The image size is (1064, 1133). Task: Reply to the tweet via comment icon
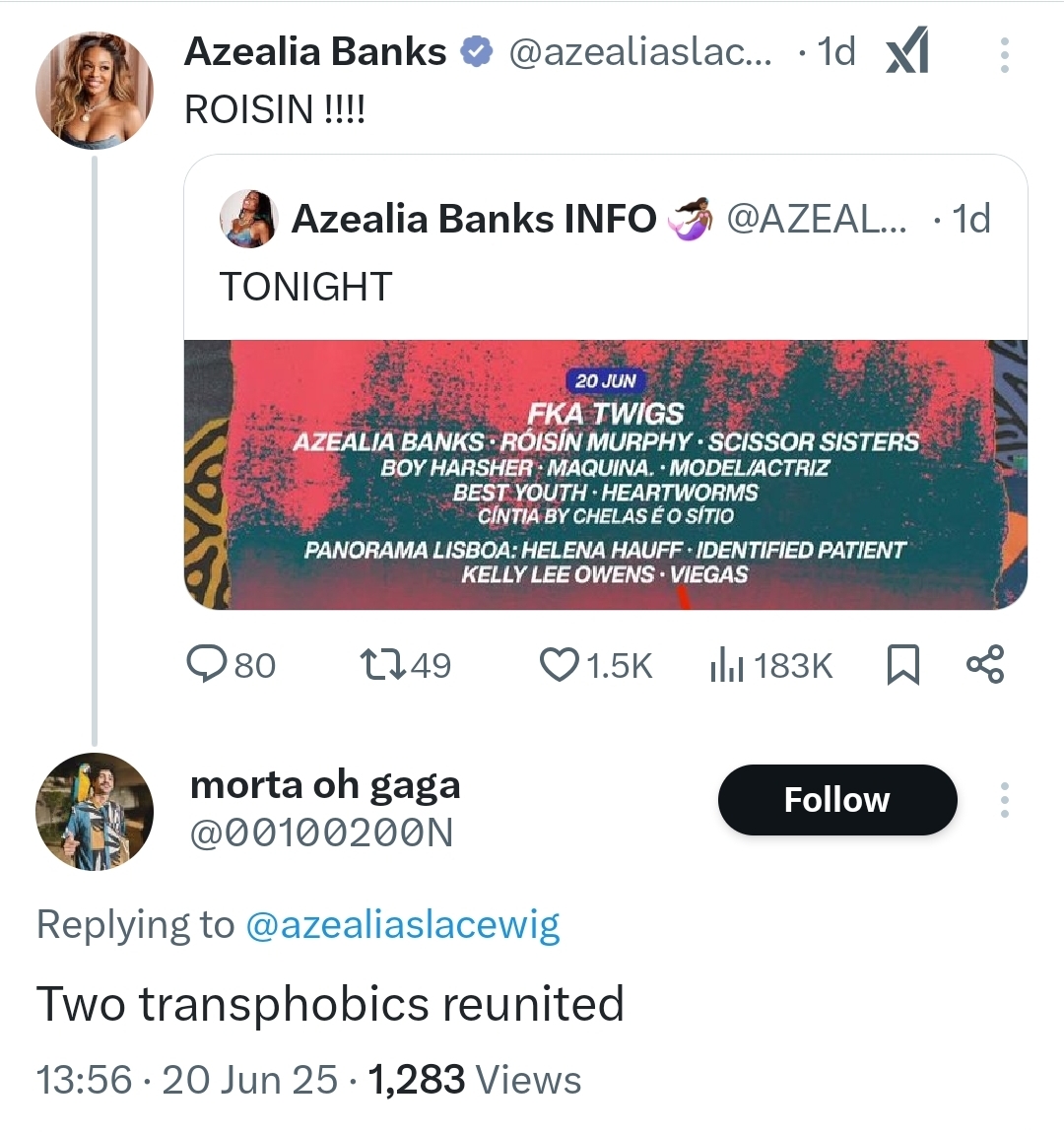pos(231,665)
